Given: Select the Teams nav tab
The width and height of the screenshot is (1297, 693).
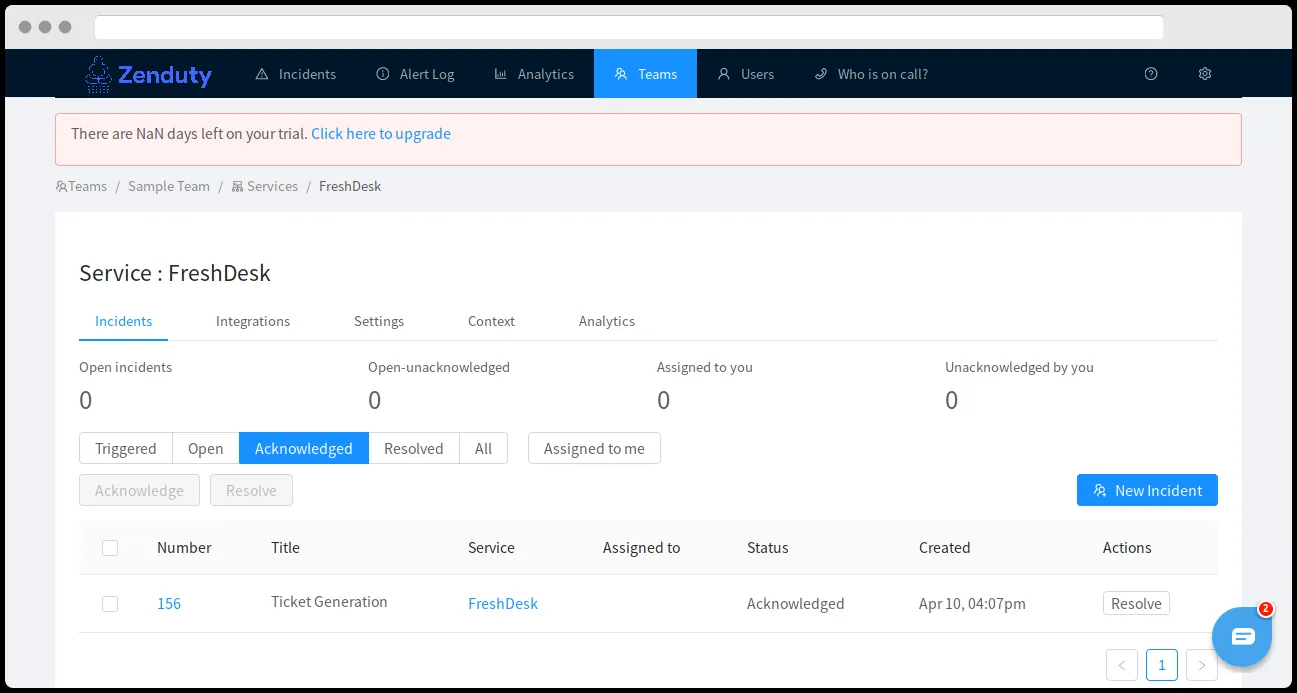Looking at the screenshot, I should point(645,74).
